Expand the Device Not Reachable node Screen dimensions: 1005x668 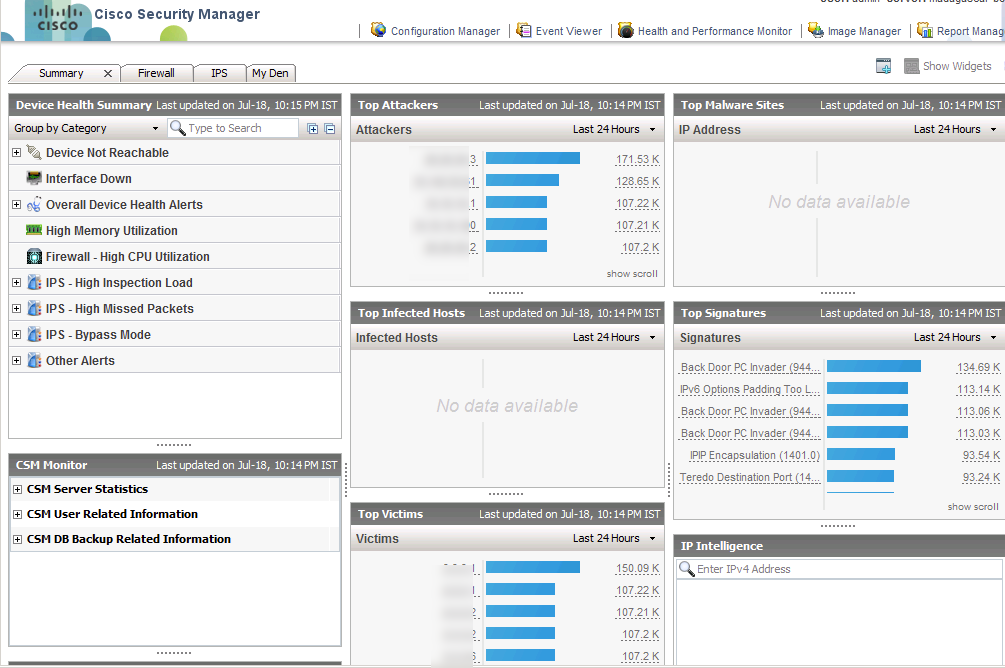coord(16,153)
